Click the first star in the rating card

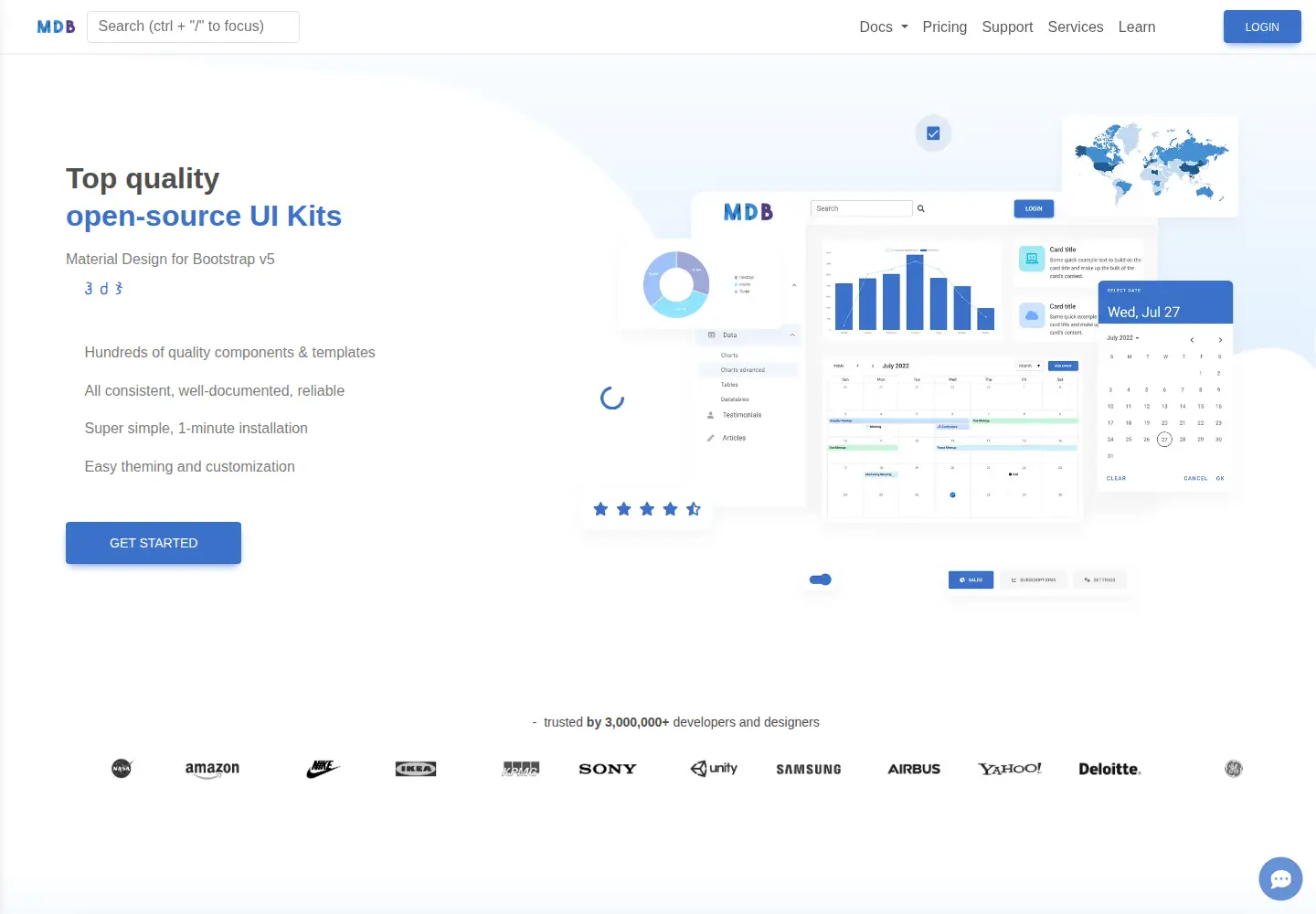pos(600,509)
